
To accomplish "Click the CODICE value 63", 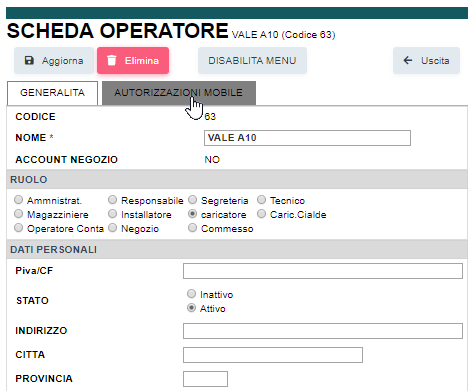I will [x=210, y=117].
